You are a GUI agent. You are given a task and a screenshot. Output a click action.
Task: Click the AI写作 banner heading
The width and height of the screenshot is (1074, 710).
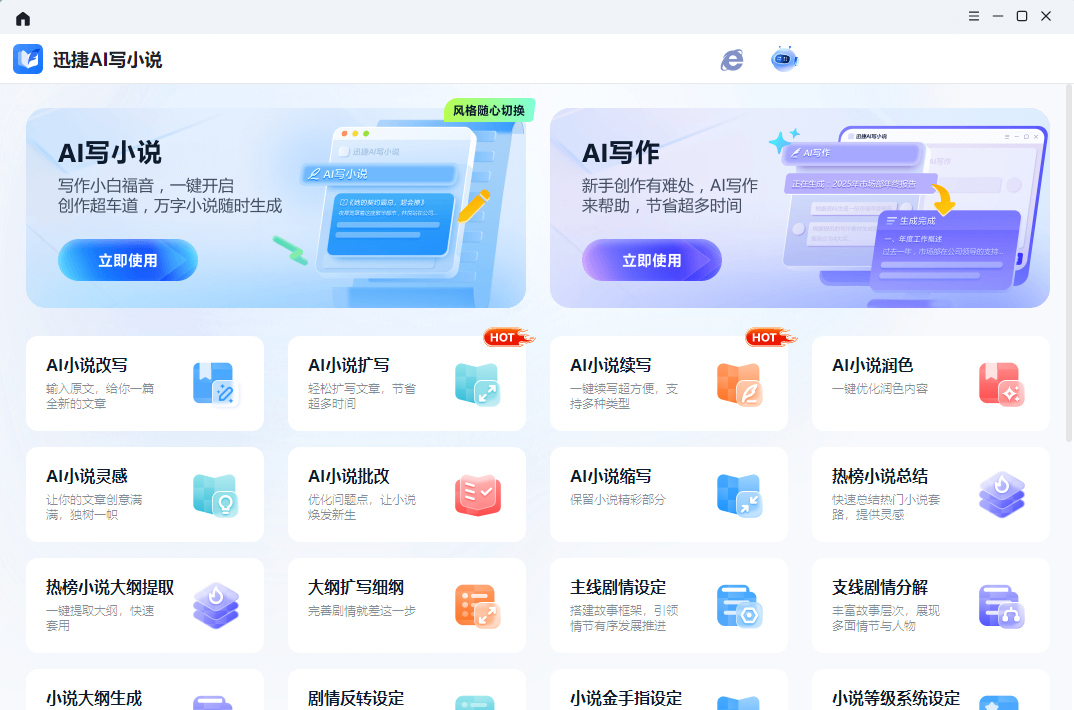tap(621, 153)
